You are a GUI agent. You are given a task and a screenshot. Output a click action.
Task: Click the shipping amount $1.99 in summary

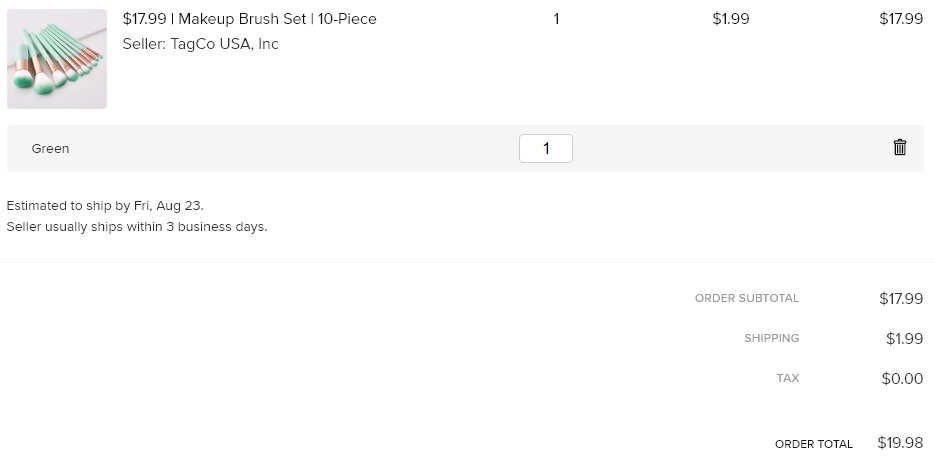(x=904, y=339)
